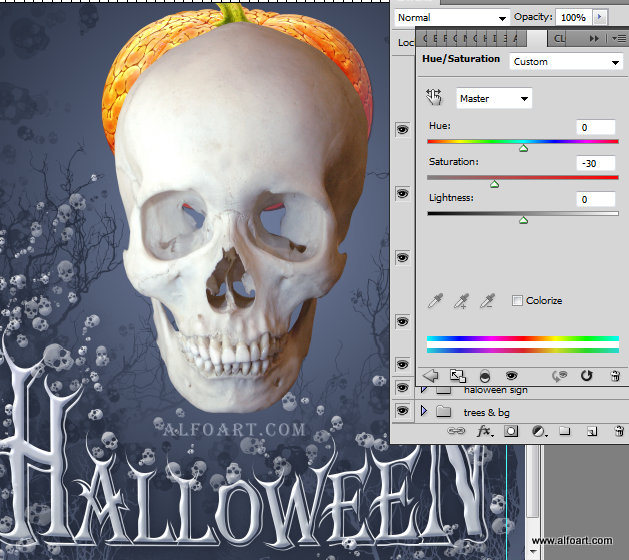Open the Custom preset dropdown
The height and width of the screenshot is (560, 629).
point(565,62)
